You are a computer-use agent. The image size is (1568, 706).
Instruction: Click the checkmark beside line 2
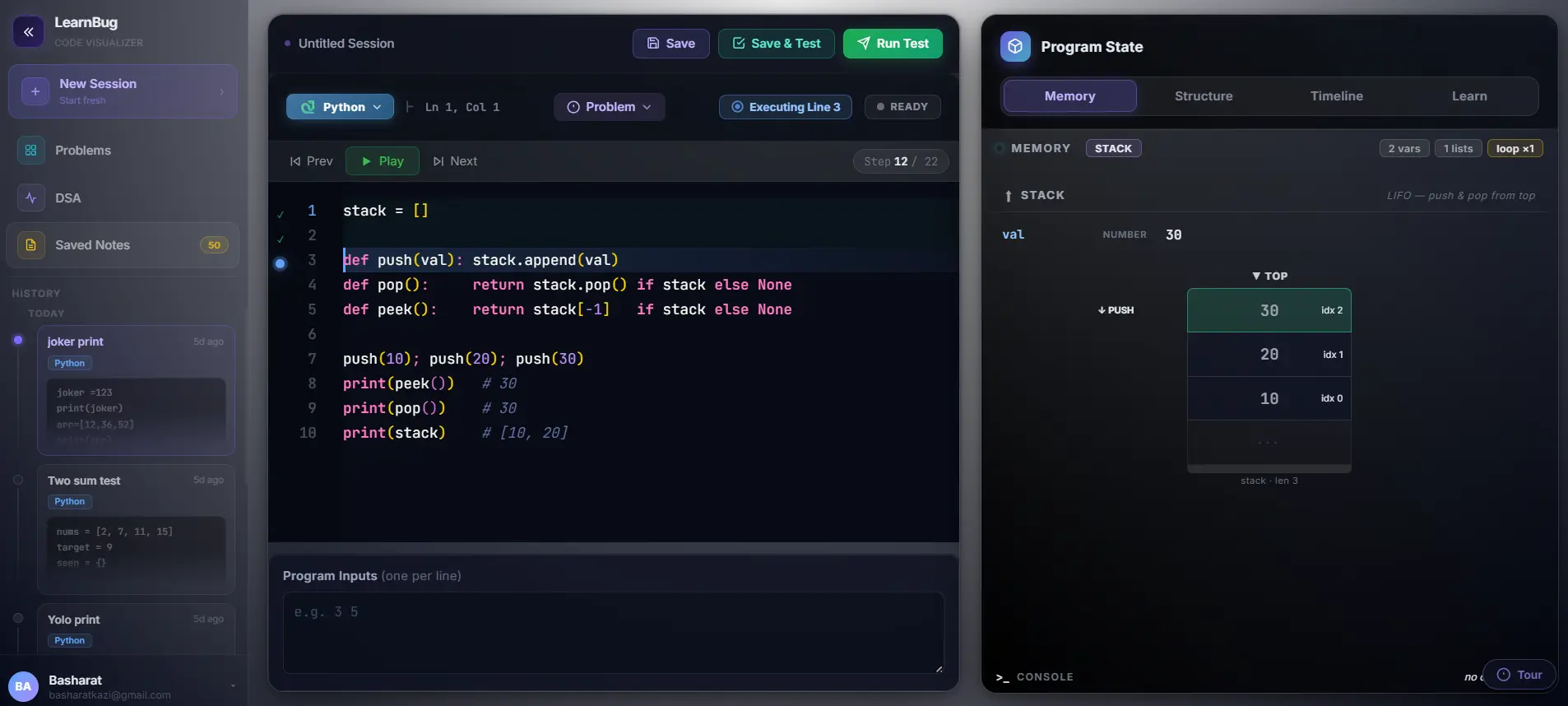281,239
